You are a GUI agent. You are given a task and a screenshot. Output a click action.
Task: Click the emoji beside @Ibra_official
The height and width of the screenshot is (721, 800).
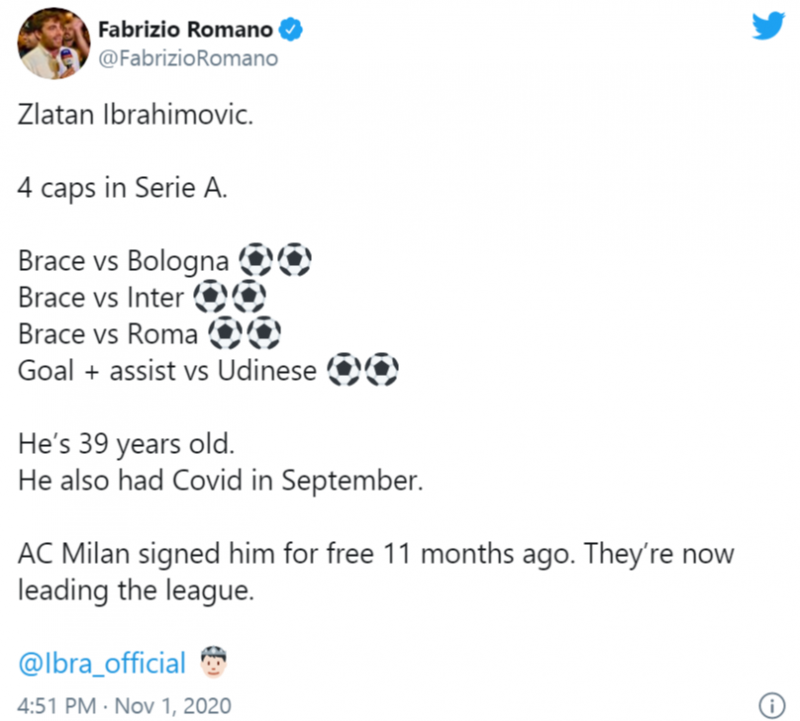pyautogui.click(x=214, y=663)
